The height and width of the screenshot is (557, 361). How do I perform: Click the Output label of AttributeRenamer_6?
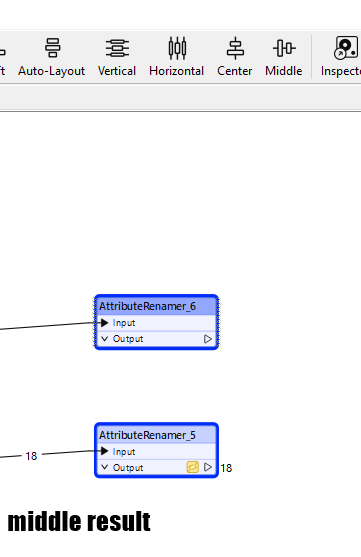(128, 339)
